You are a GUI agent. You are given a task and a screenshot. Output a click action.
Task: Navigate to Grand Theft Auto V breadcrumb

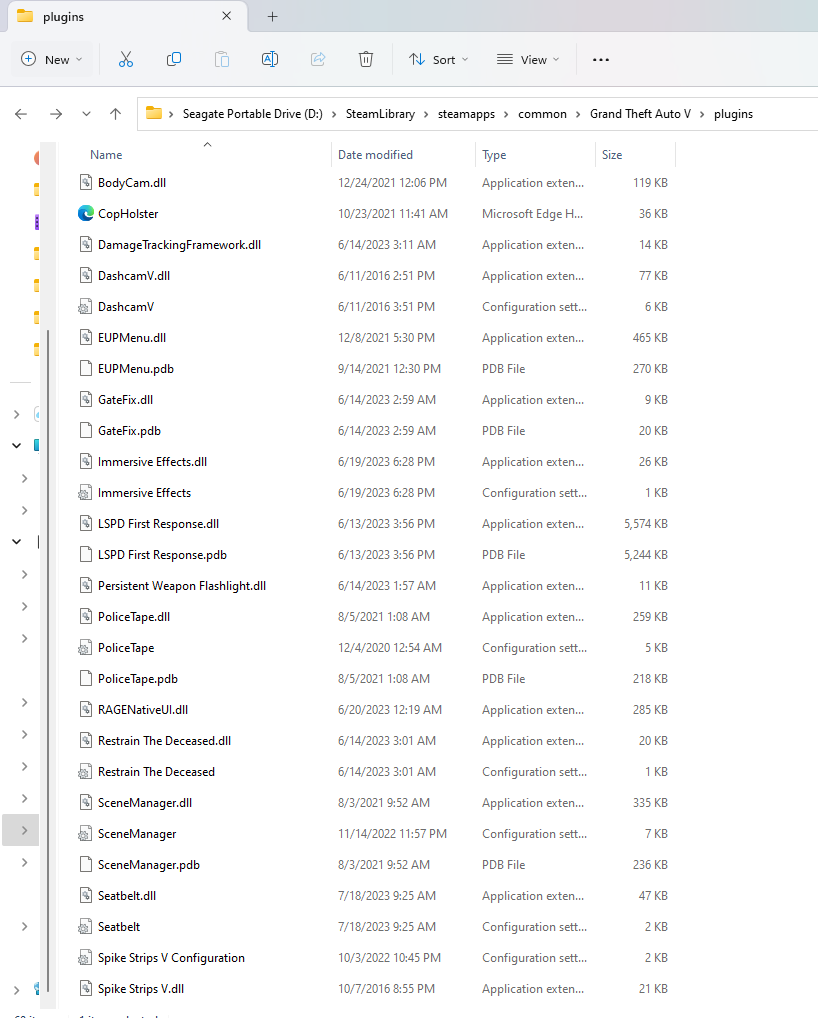click(640, 114)
